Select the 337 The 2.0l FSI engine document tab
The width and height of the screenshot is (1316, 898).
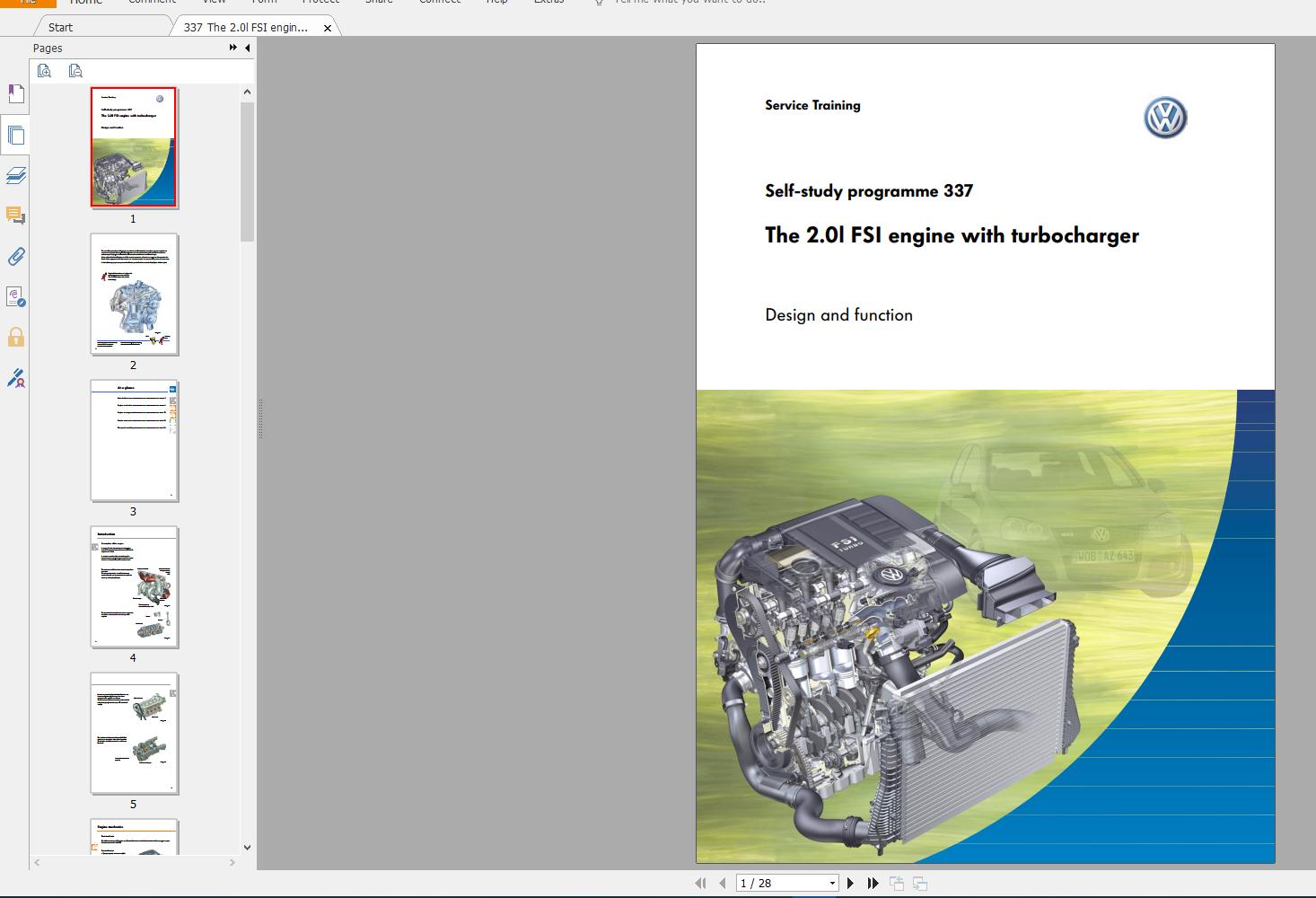(x=245, y=27)
